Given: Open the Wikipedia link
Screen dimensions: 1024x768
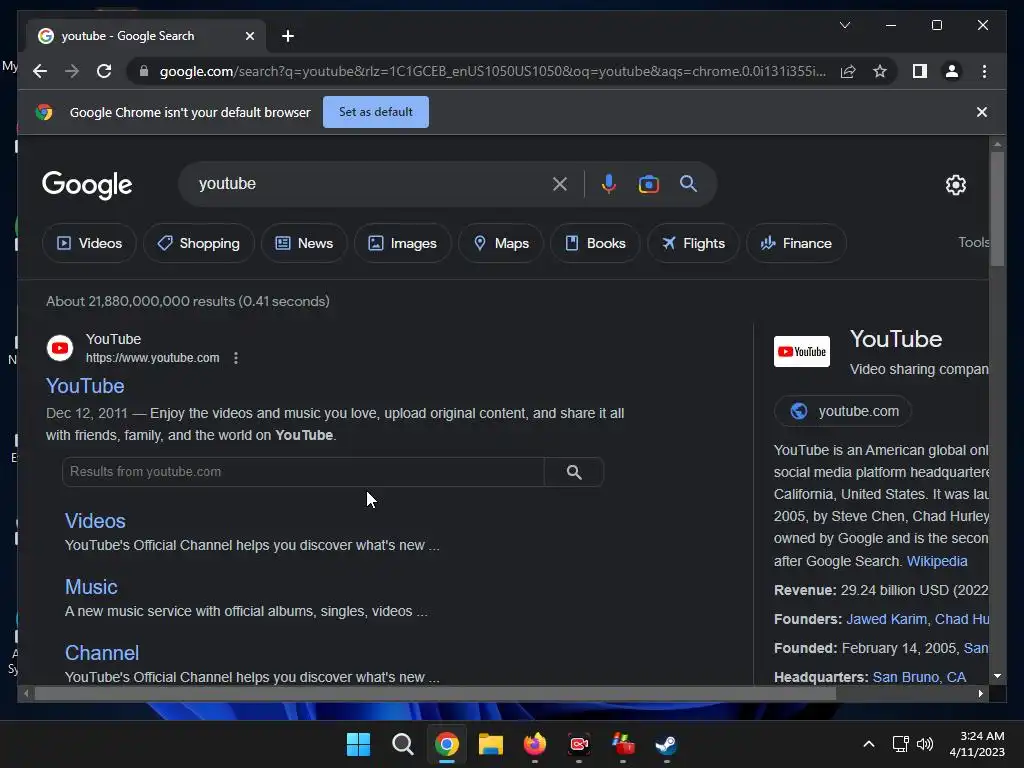Looking at the screenshot, I should click(x=936, y=561).
